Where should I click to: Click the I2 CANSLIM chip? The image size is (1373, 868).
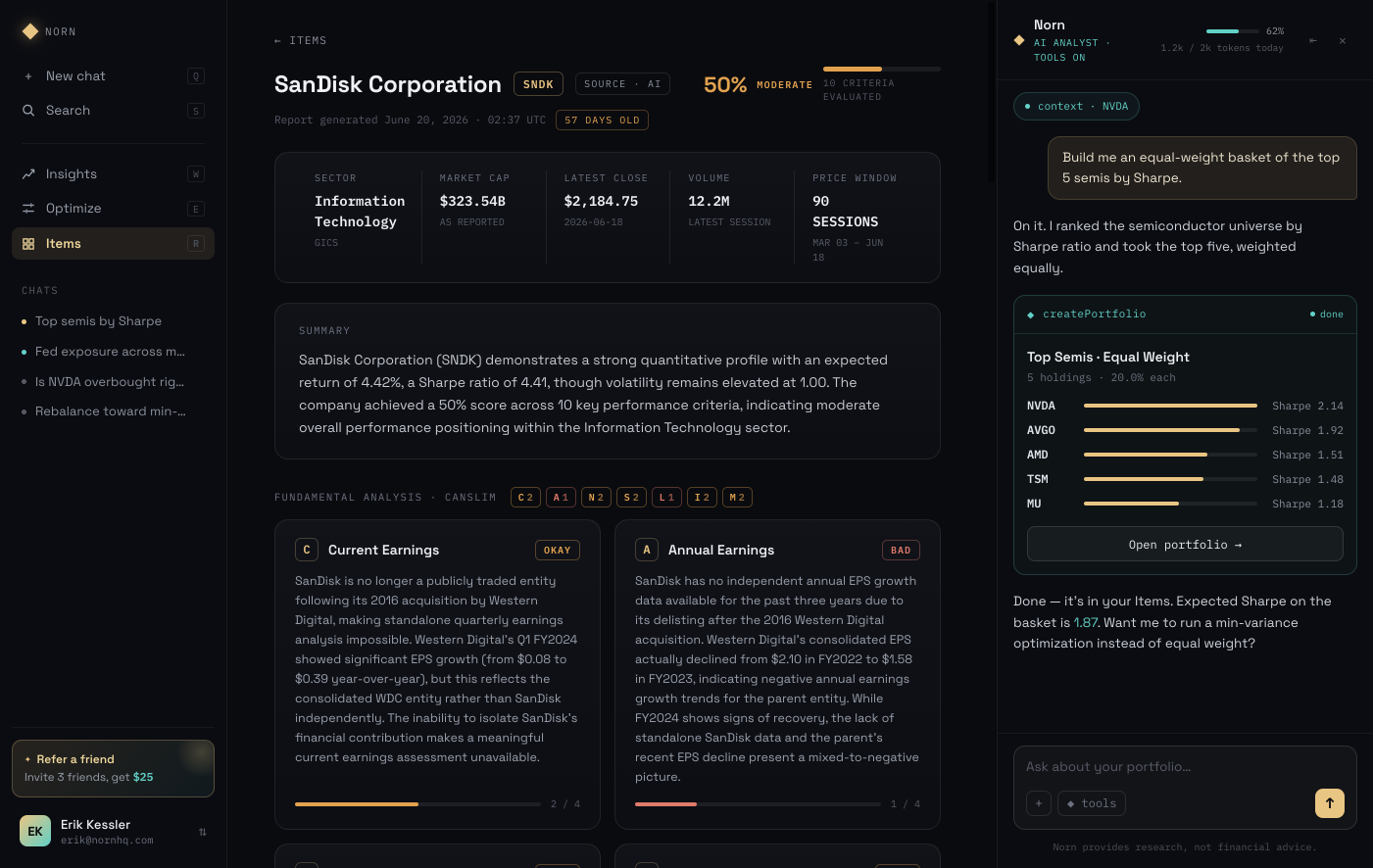point(702,498)
